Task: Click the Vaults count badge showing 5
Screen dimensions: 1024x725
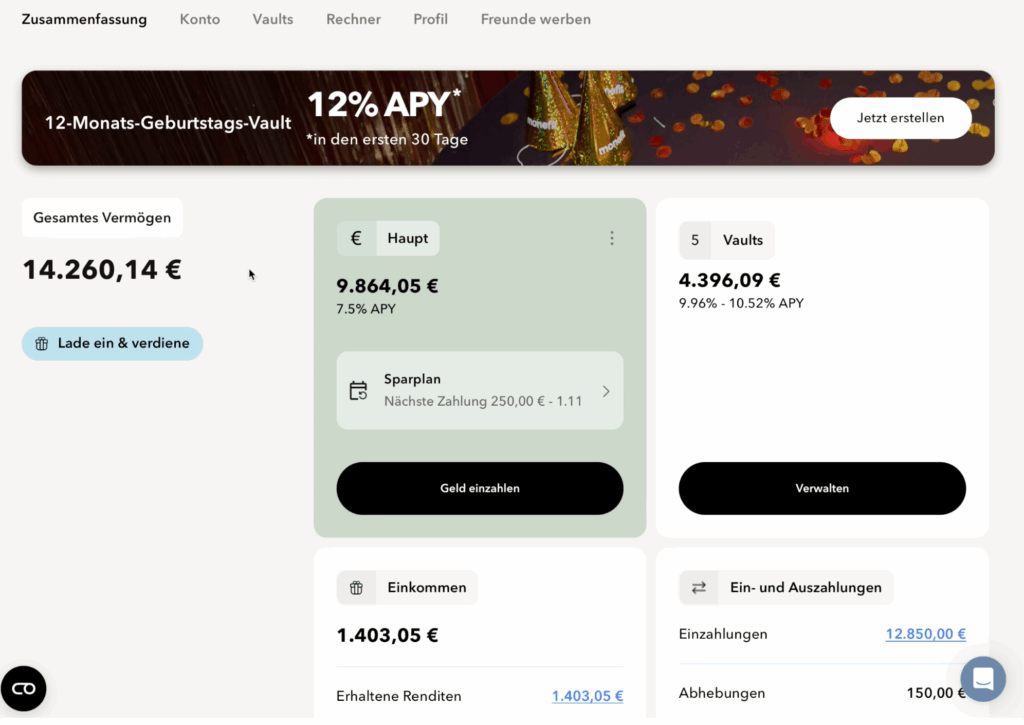Action: click(x=695, y=240)
